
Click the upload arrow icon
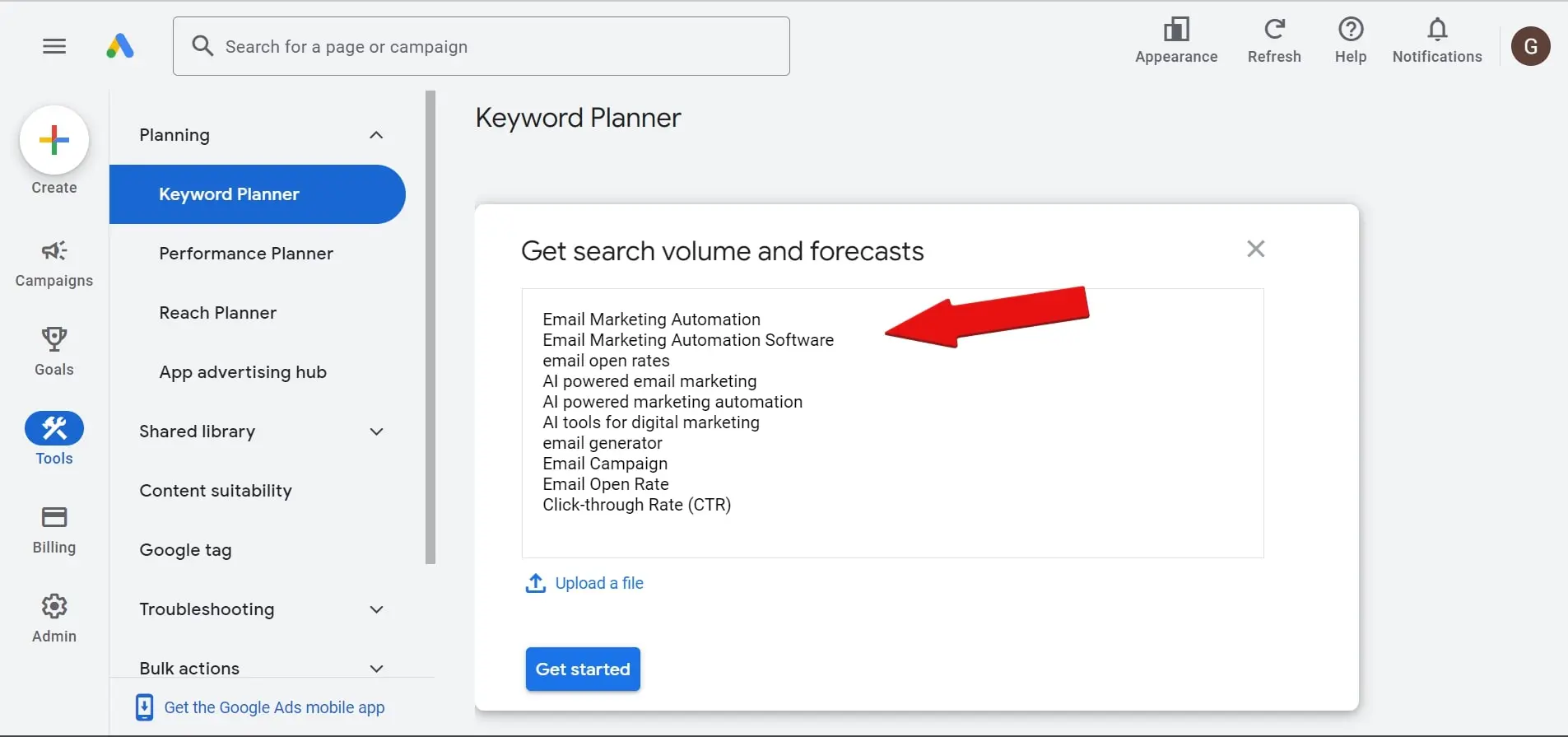[536, 583]
